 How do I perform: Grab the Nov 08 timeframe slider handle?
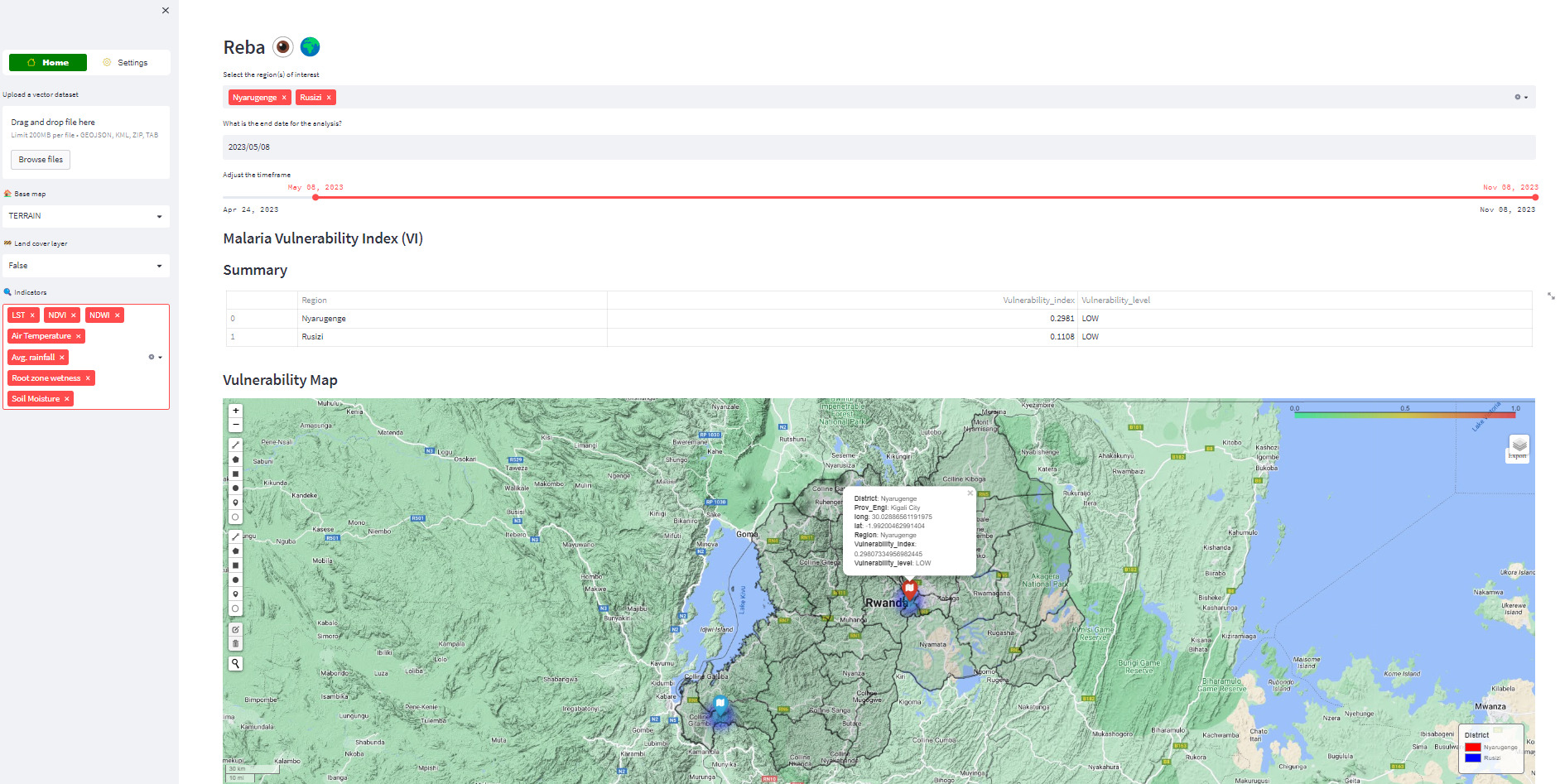[x=1535, y=197]
